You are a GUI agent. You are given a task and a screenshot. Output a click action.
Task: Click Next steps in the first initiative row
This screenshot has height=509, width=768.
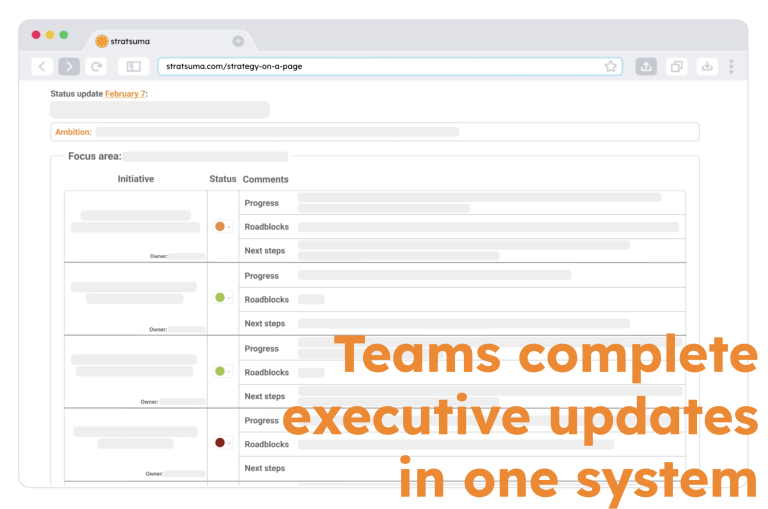[x=264, y=250]
